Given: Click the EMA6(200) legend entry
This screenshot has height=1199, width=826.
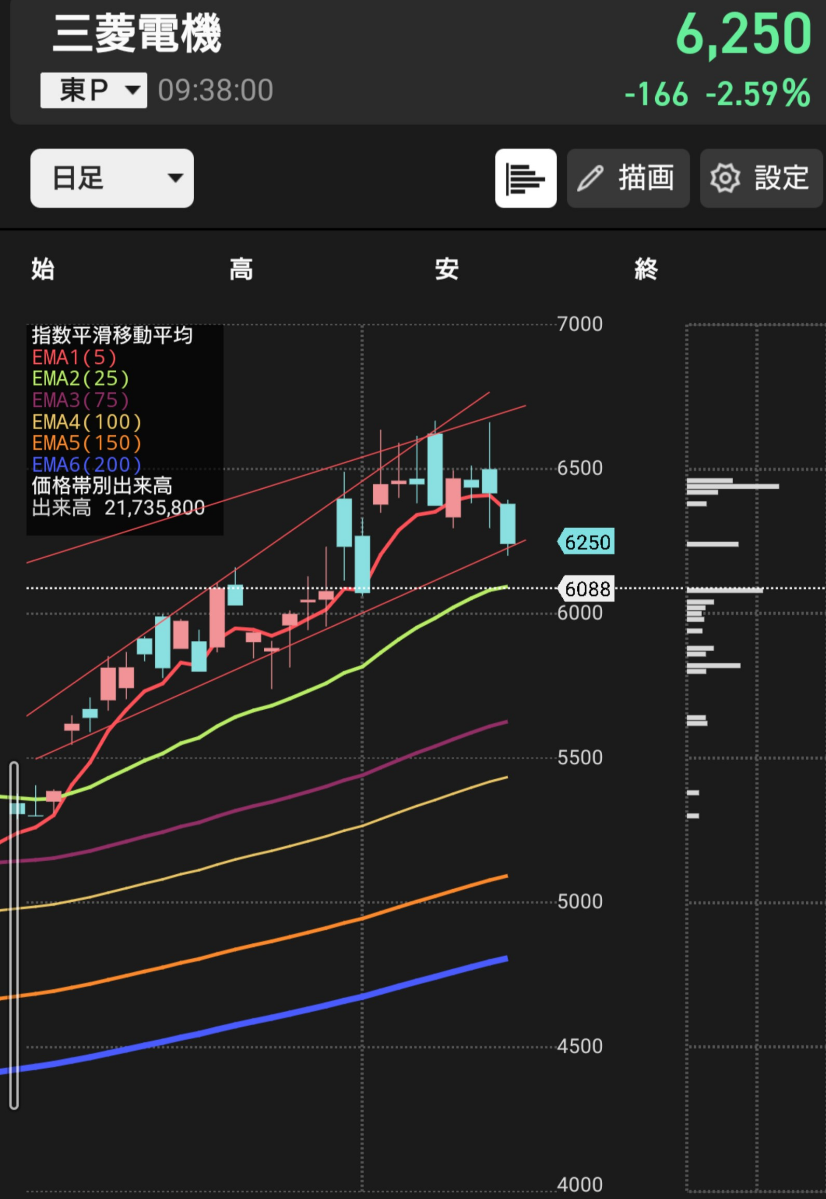Looking at the screenshot, I should pos(86,464).
